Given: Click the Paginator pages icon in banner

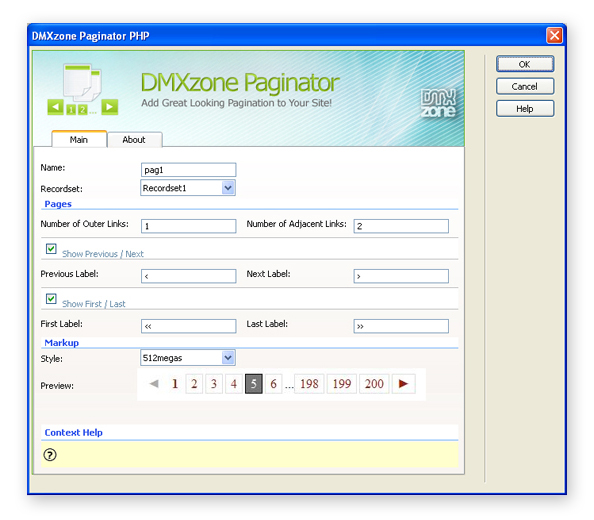Looking at the screenshot, I should 82,89.
